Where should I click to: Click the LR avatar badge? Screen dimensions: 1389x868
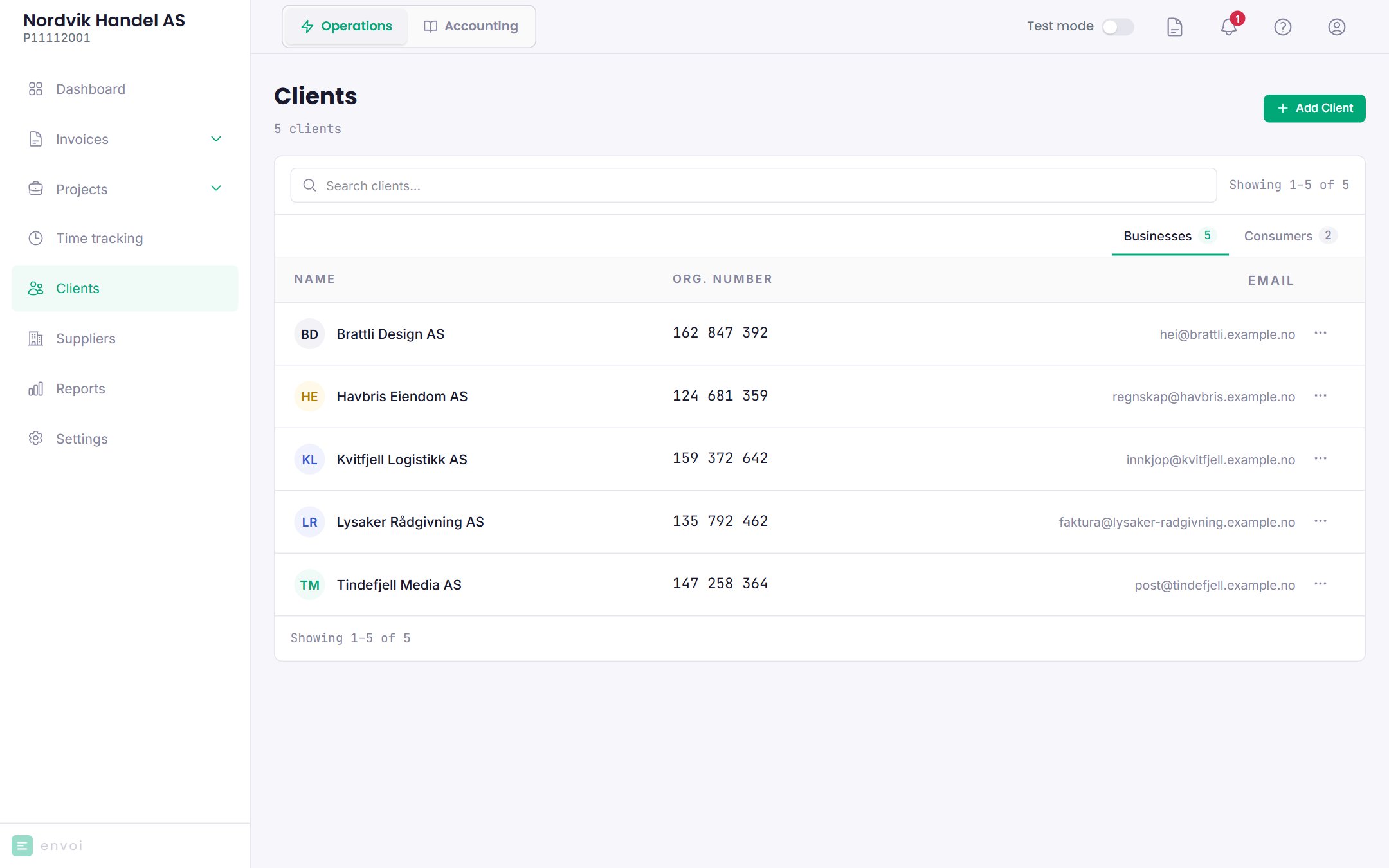point(309,521)
